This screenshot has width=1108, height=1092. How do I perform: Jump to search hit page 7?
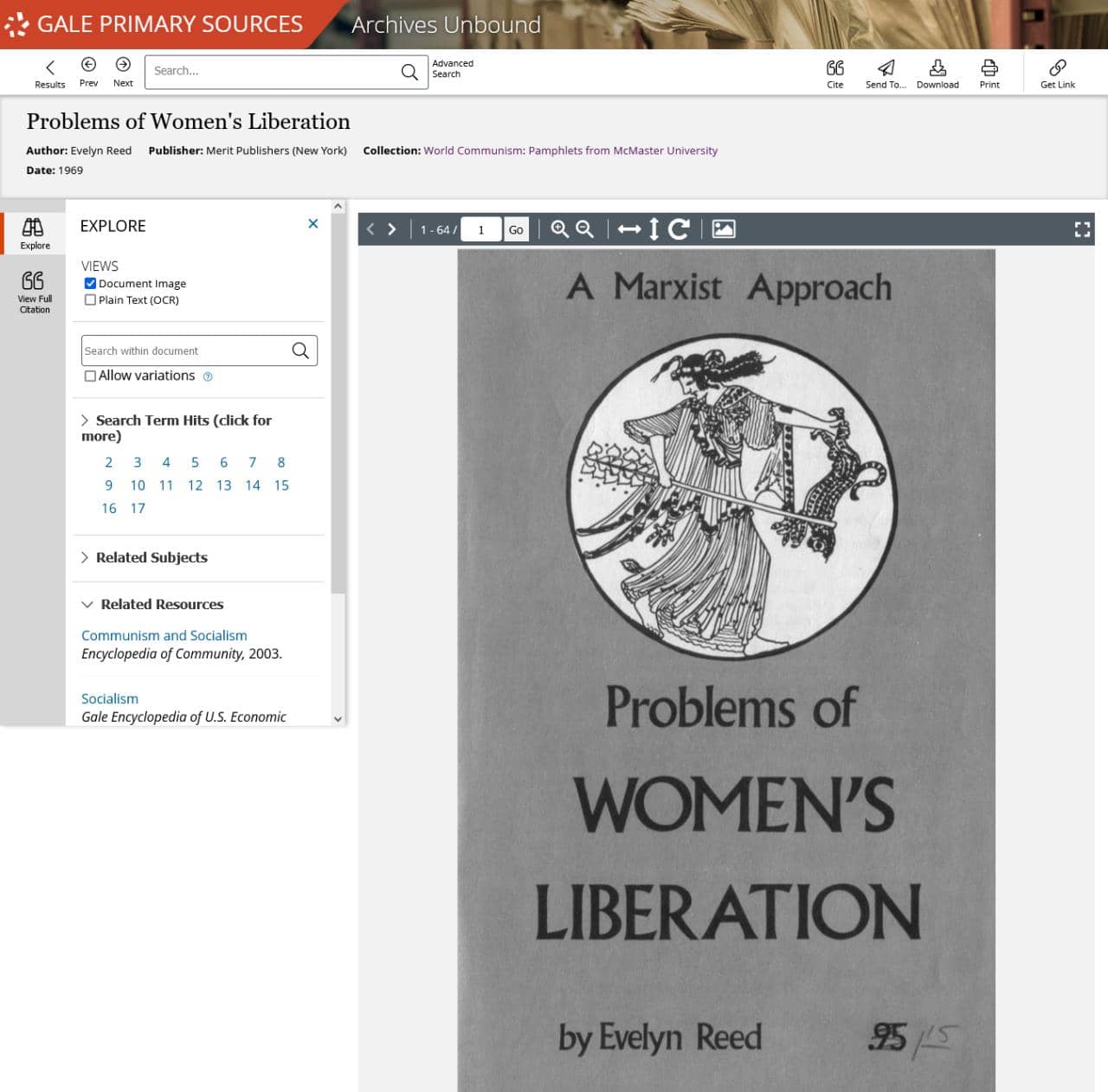(253, 462)
